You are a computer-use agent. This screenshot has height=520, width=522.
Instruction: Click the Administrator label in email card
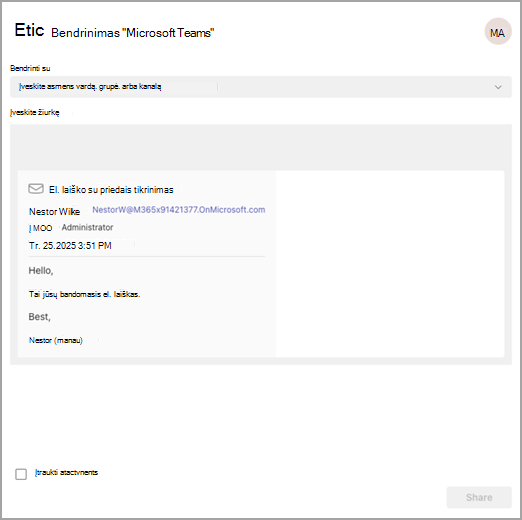[87, 227]
